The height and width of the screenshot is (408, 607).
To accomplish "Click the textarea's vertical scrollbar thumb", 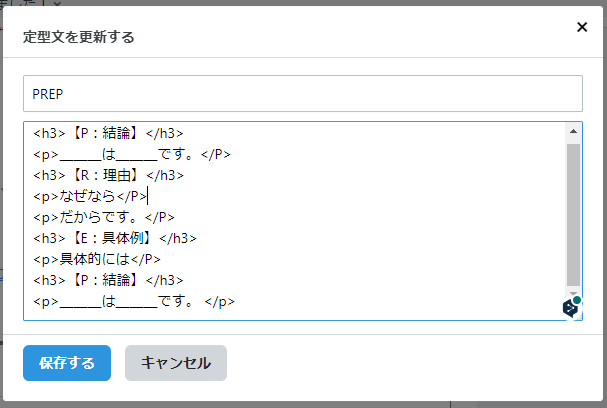I will [x=573, y=214].
